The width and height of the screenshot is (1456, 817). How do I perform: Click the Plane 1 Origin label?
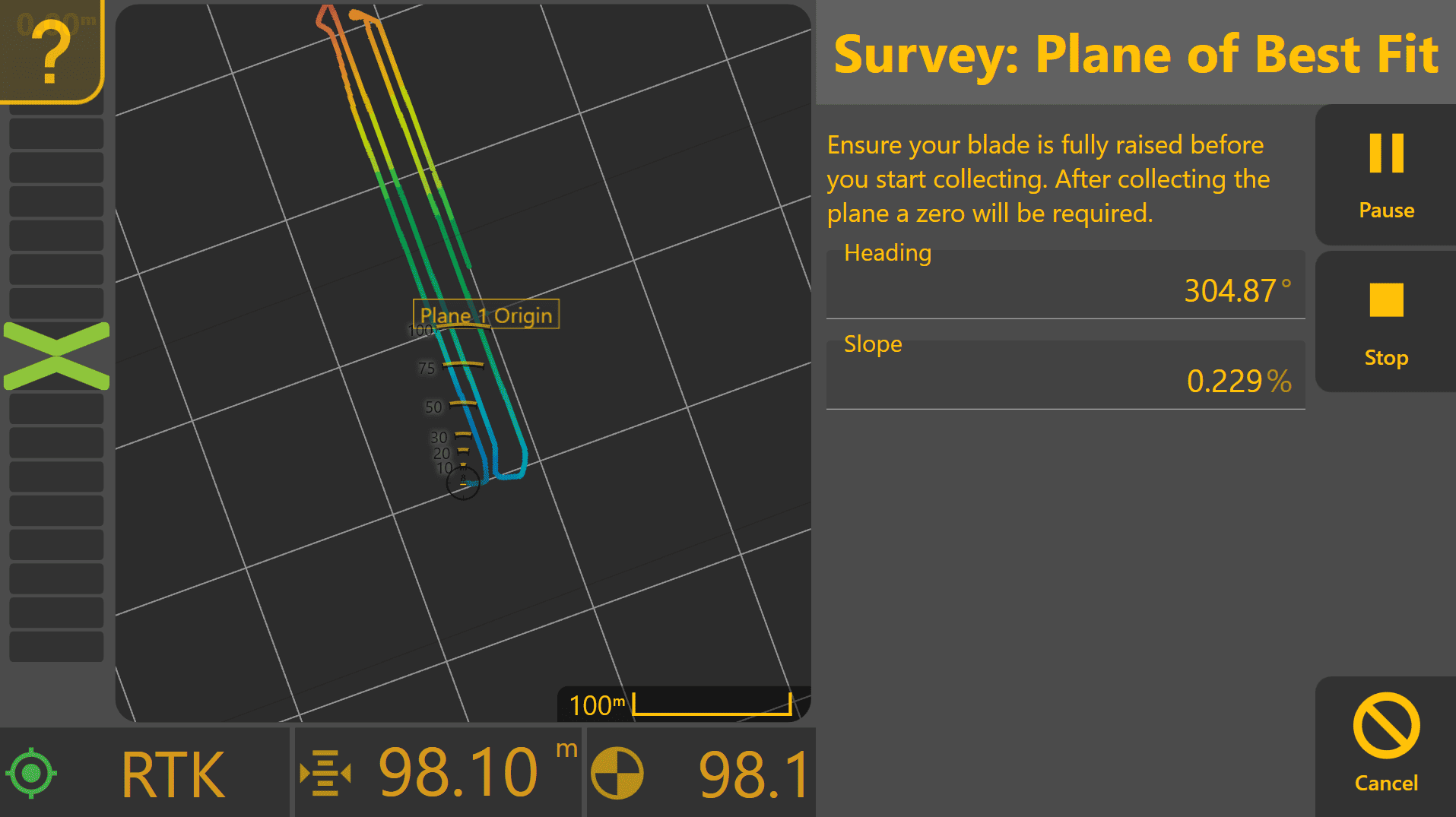486,315
